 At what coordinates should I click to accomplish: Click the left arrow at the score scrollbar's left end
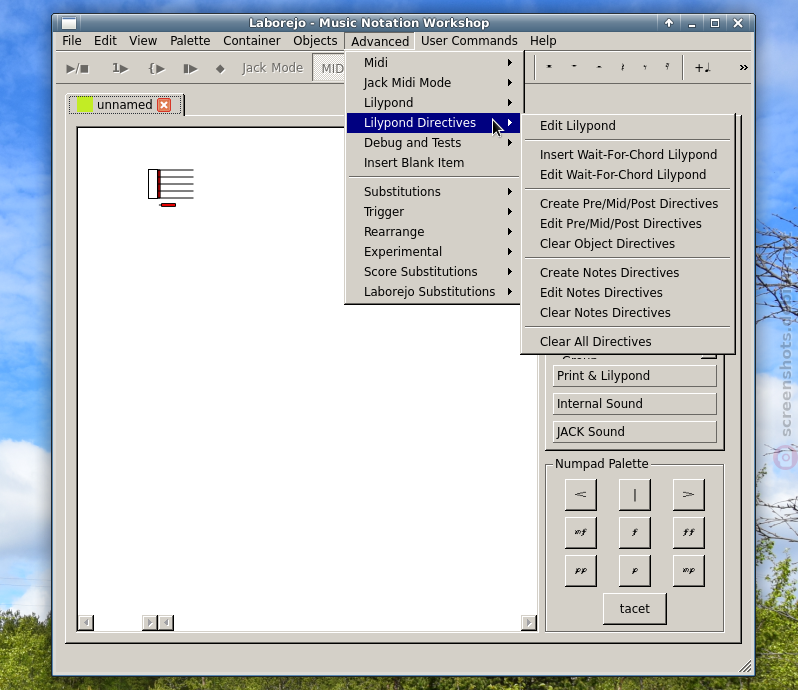coord(86,622)
